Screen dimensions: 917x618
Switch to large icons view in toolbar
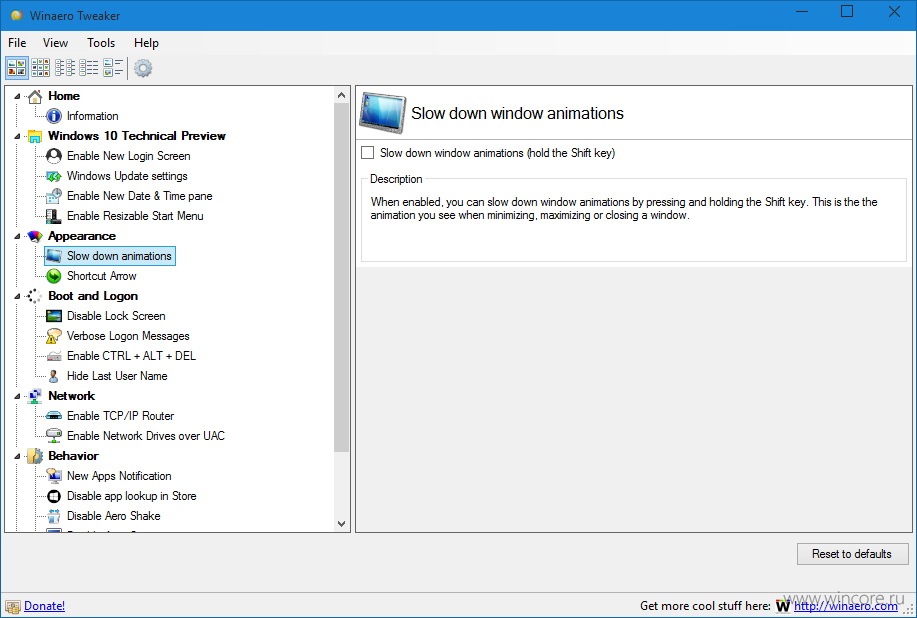coord(16,68)
